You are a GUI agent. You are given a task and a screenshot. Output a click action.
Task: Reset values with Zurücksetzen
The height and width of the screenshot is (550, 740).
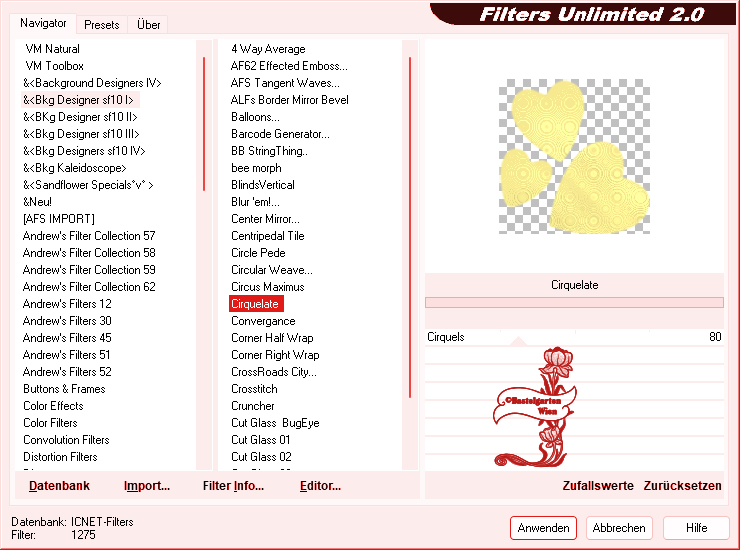682,486
